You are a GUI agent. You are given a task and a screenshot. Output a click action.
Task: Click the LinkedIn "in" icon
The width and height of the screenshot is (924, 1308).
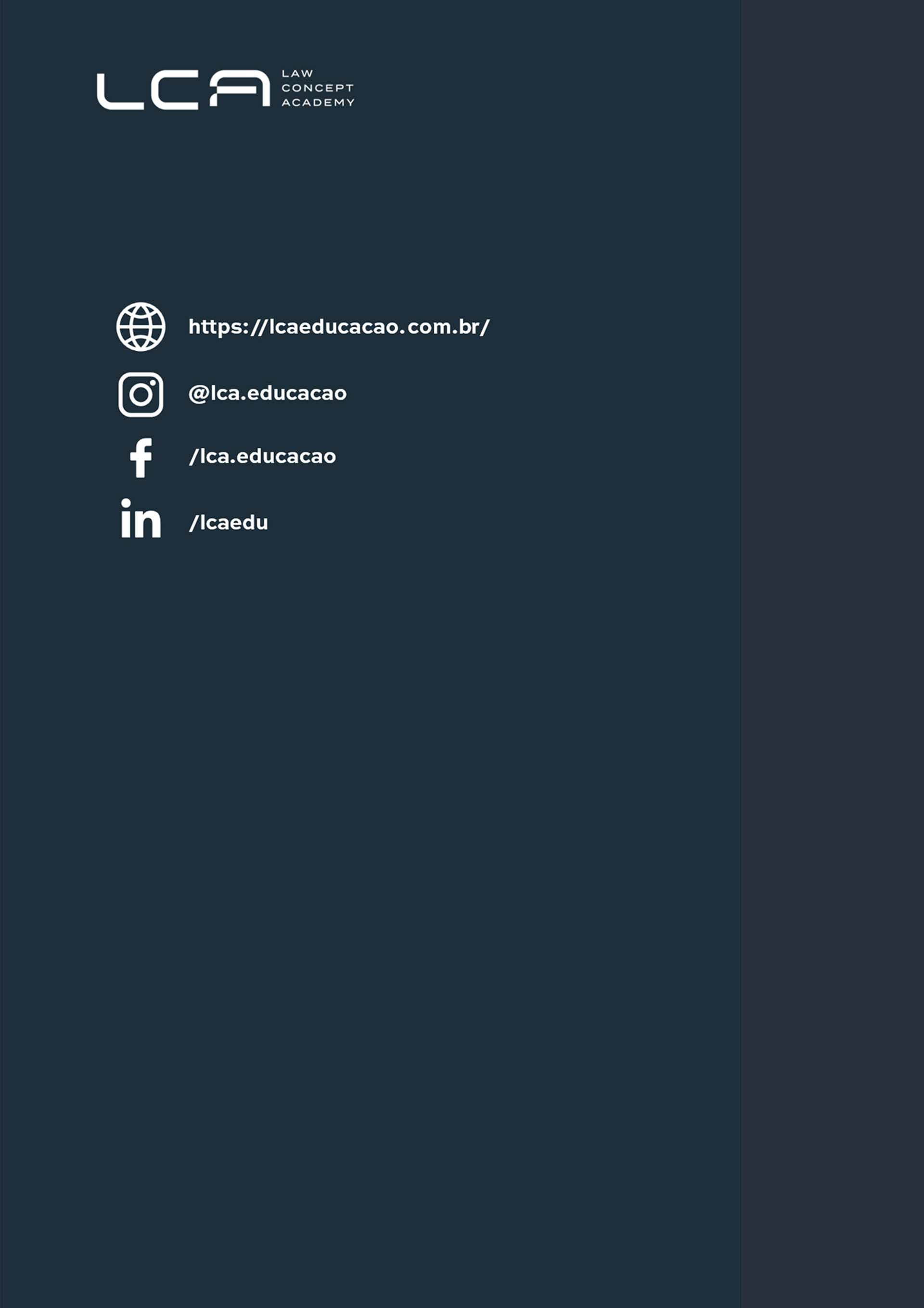(x=141, y=518)
